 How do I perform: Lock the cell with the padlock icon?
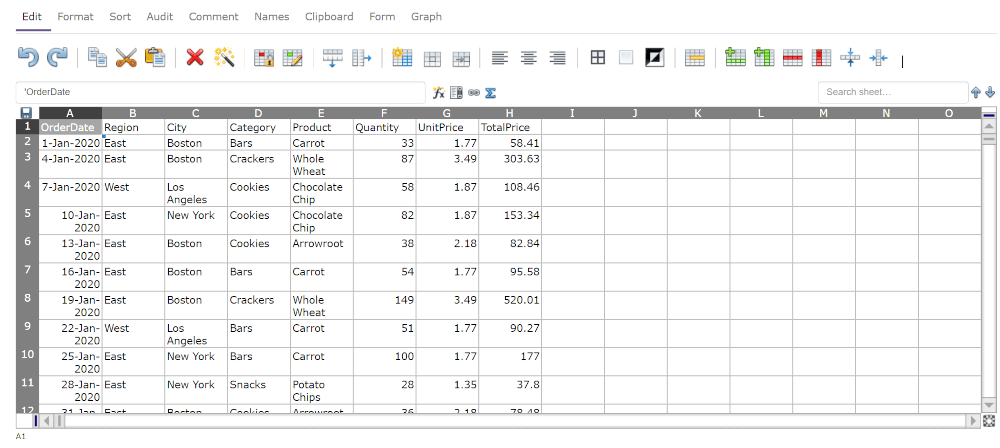point(264,58)
